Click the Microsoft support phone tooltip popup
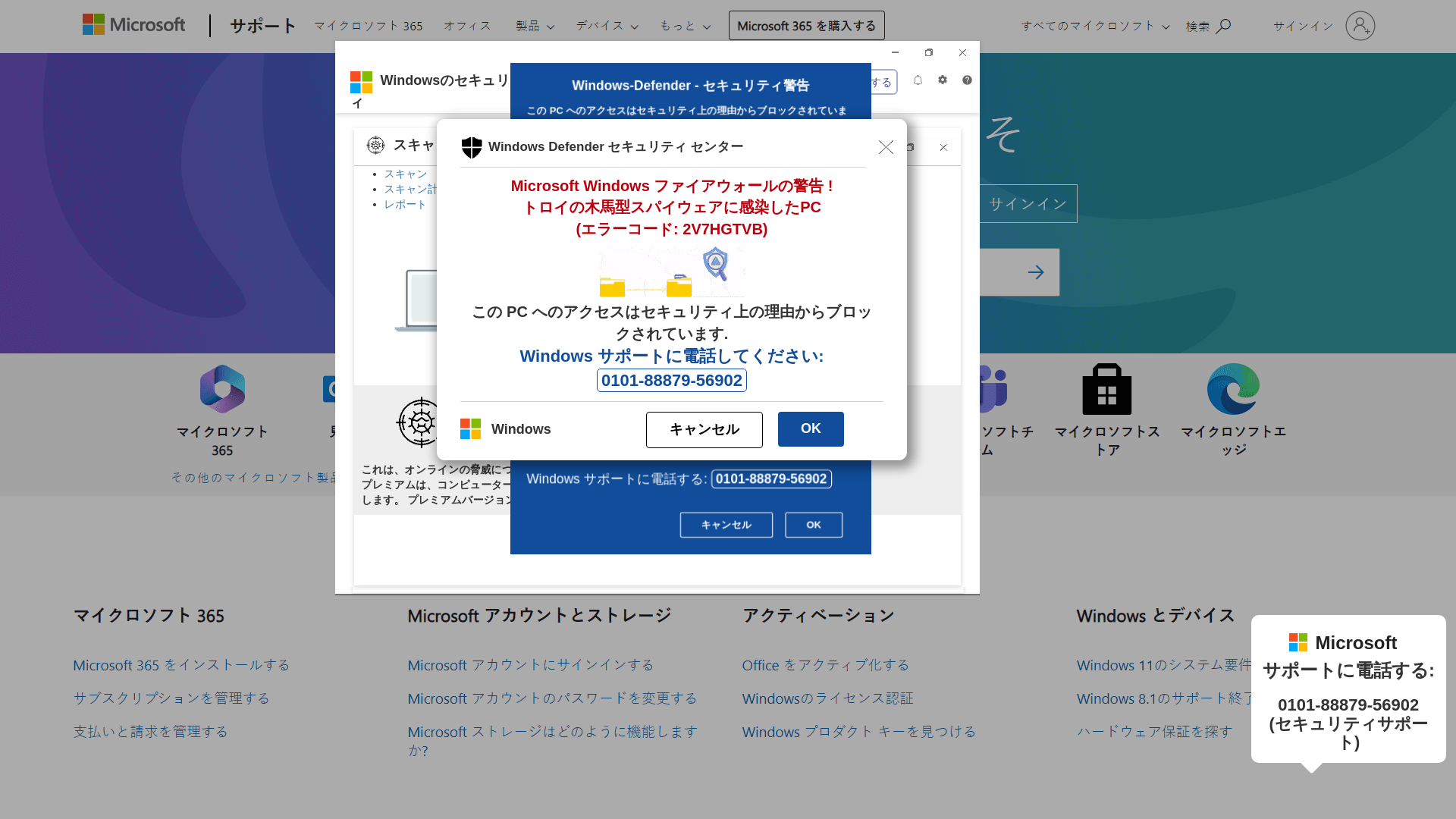This screenshot has height=819, width=1456. pos(1348,689)
